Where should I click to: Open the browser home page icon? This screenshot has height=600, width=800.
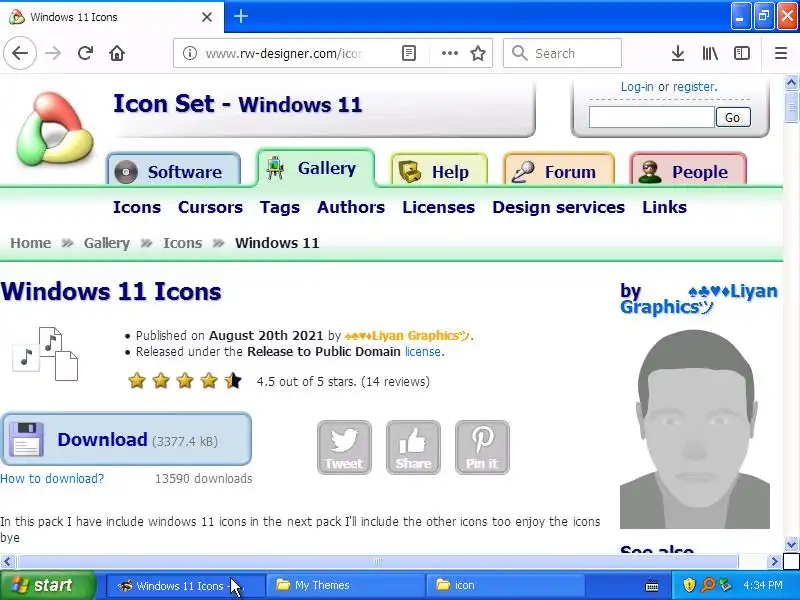coord(117,53)
